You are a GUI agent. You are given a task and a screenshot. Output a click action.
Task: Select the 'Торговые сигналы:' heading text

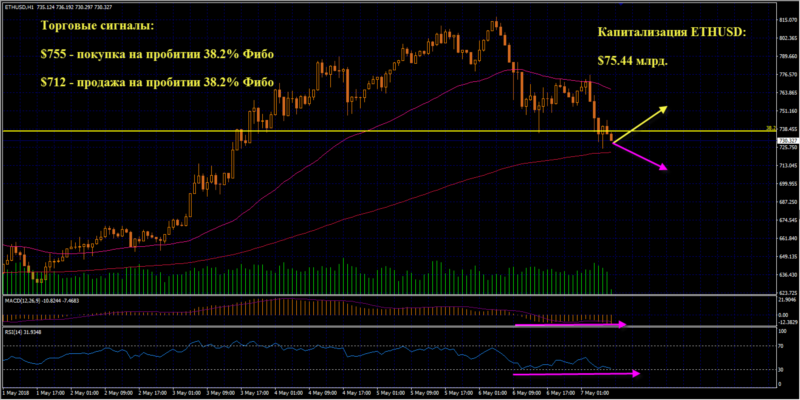click(96, 26)
